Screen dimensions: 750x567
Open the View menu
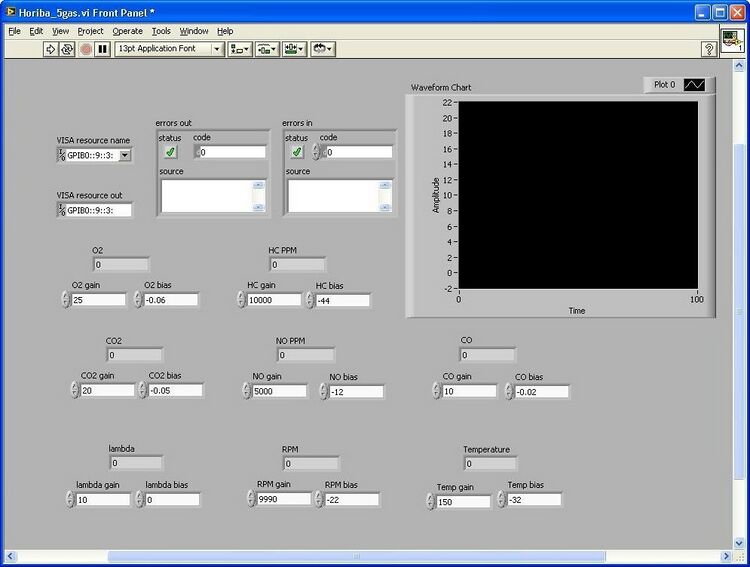pos(60,31)
